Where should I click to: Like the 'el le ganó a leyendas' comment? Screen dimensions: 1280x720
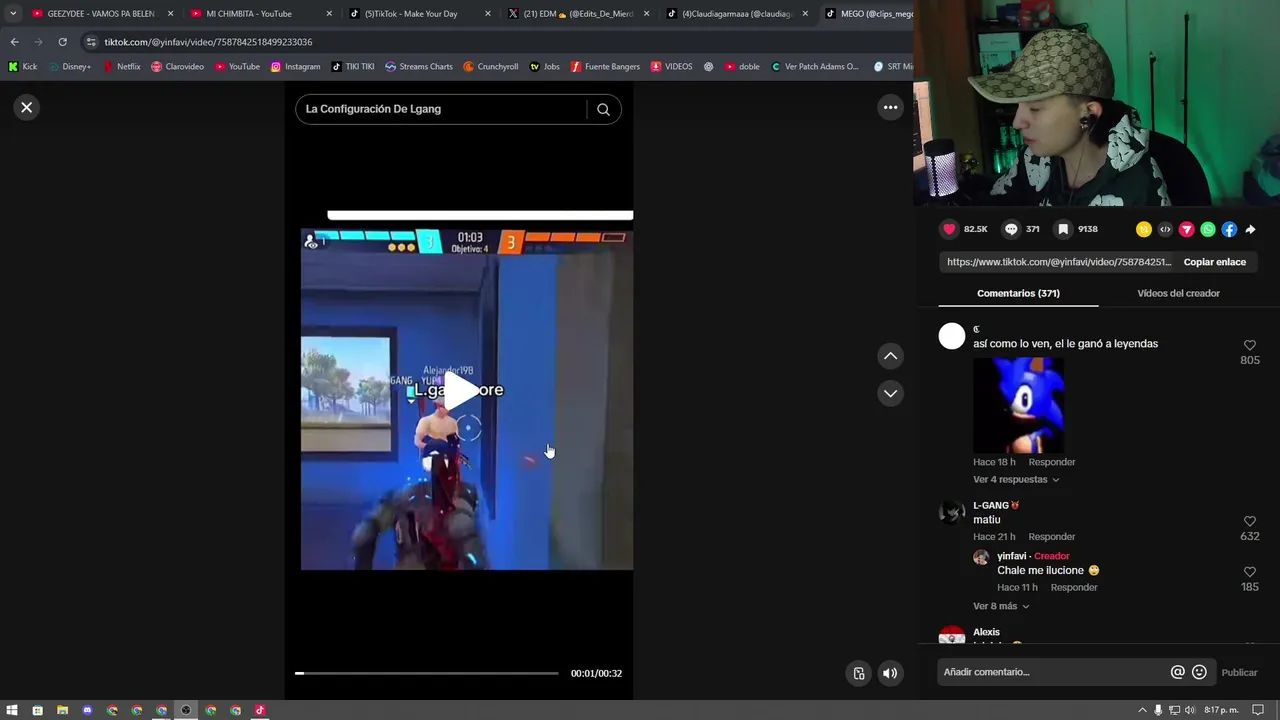pyautogui.click(x=1250, y=345)
